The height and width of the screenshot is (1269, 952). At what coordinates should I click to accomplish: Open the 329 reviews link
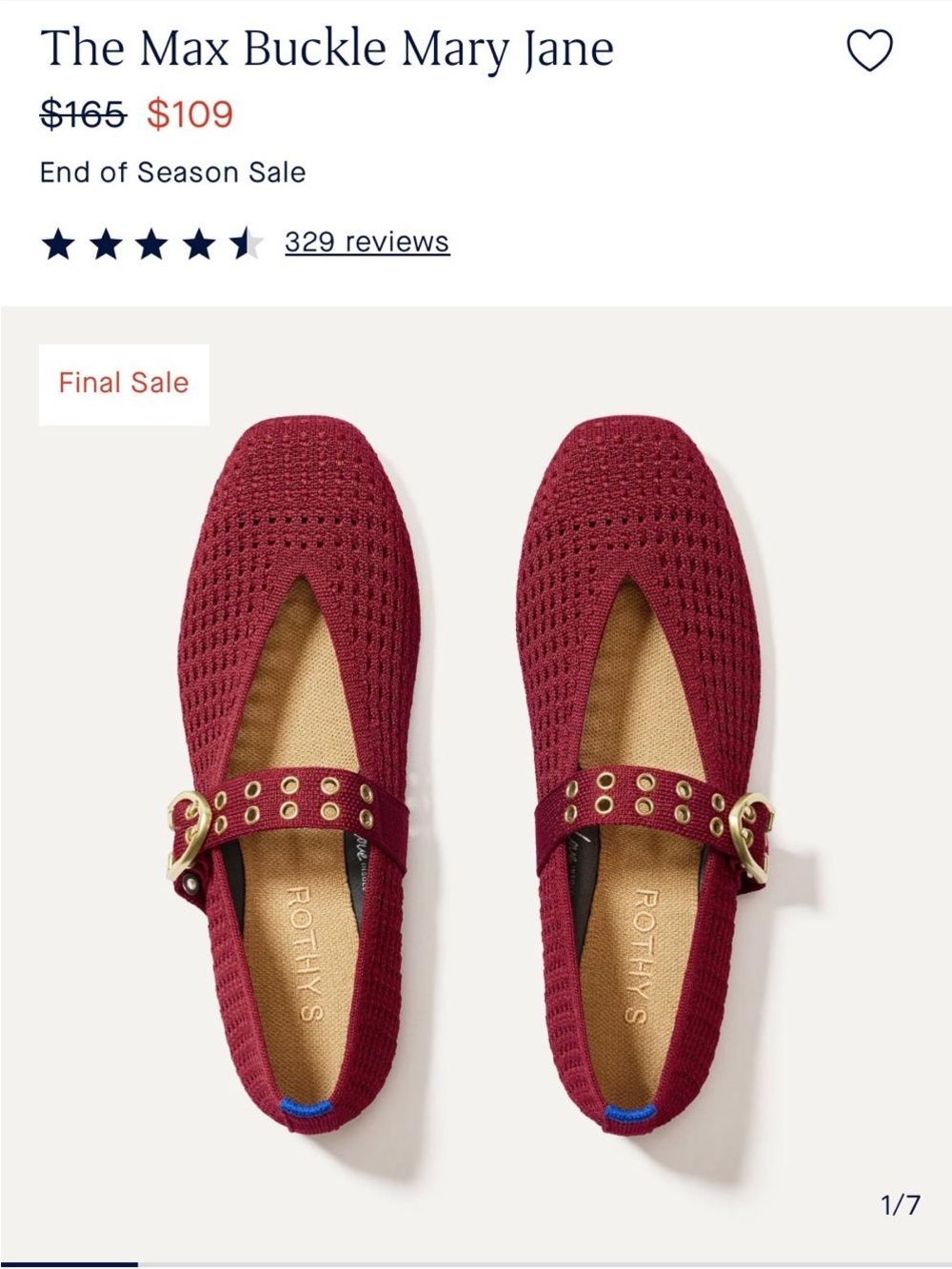pos(367,242)
